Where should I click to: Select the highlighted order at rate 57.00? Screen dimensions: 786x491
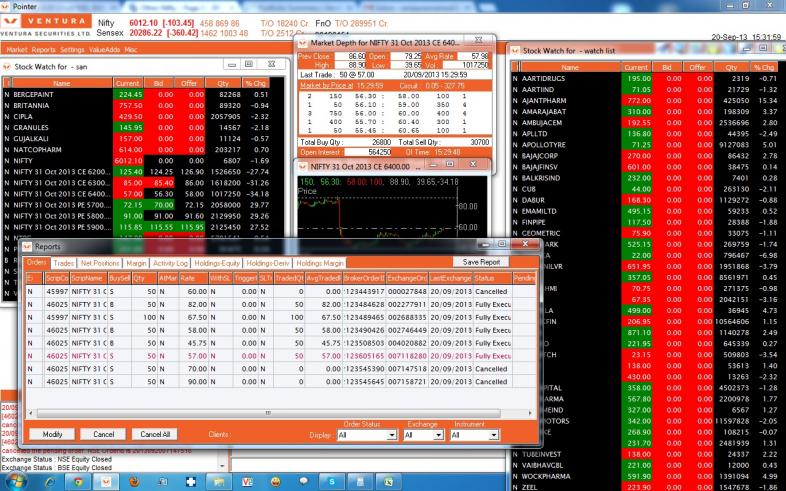pos(281,356)
